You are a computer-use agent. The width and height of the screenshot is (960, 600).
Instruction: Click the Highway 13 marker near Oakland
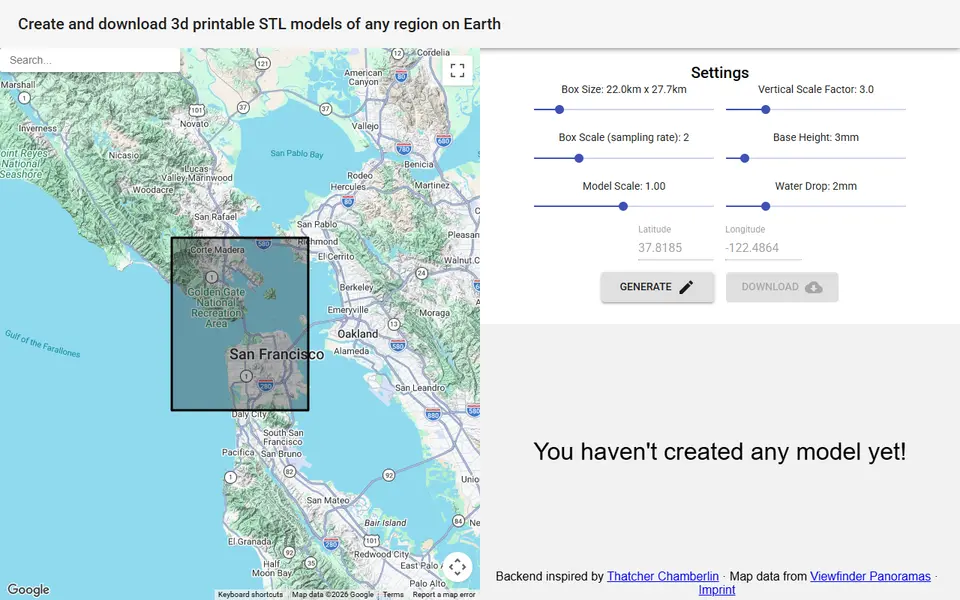coord(394,324)
